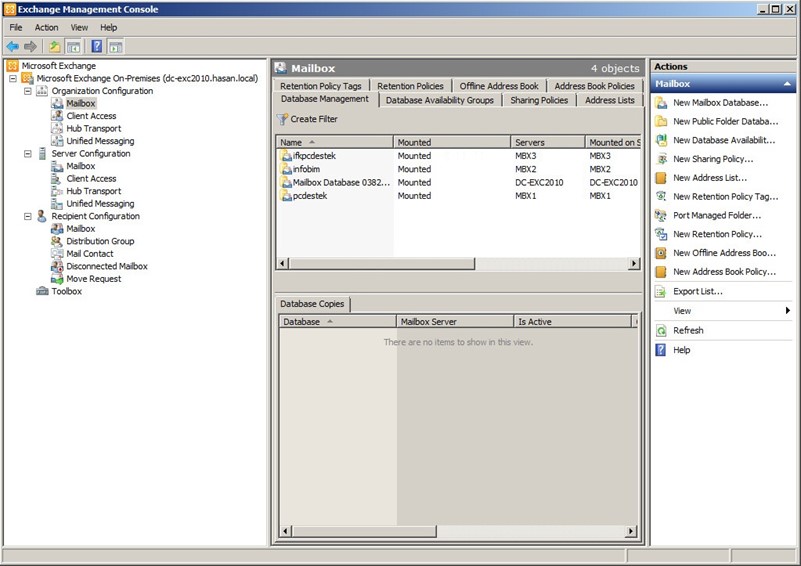Switch to Database Availability Groups tab
The image size is (801, 566).
point(440,100)
